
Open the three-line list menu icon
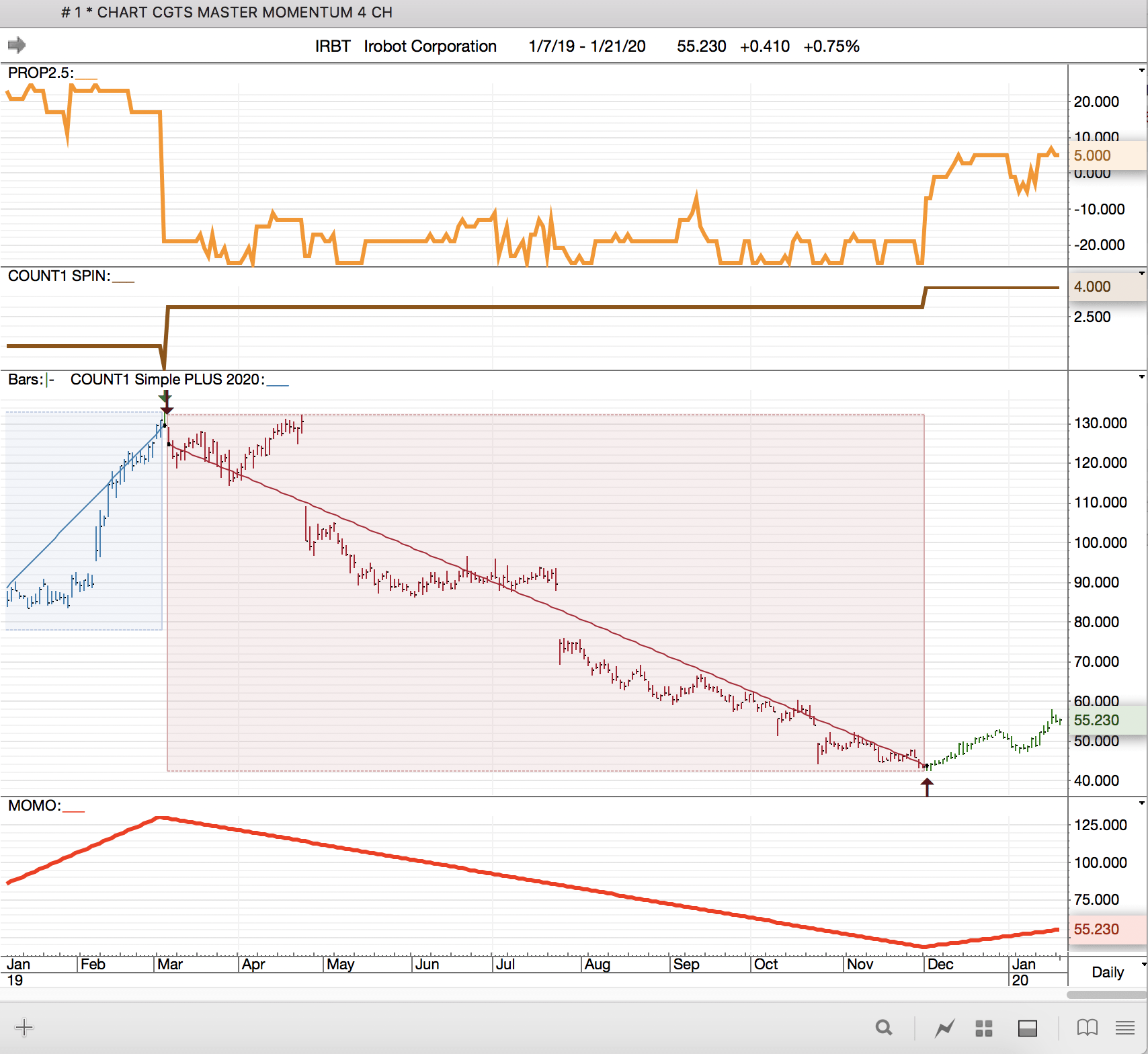[1125, 1027]
